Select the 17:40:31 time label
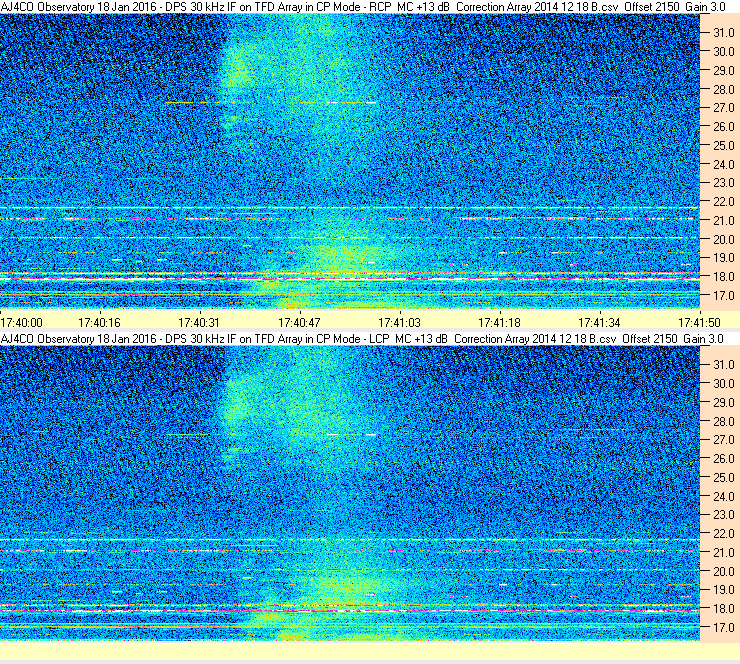Viewport: 740px width, 664px height. [x=199, y=323]
